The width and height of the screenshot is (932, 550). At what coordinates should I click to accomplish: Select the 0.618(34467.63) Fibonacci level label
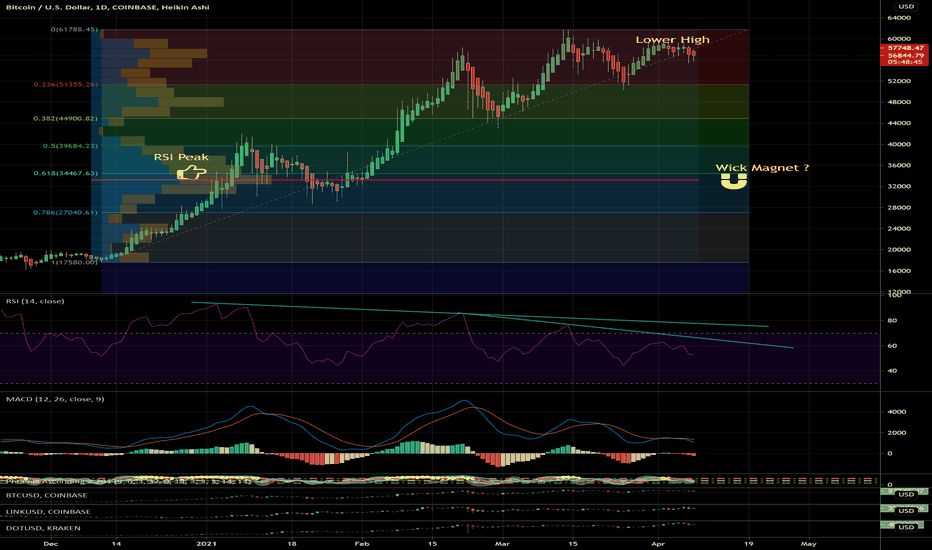click(66, 173)
